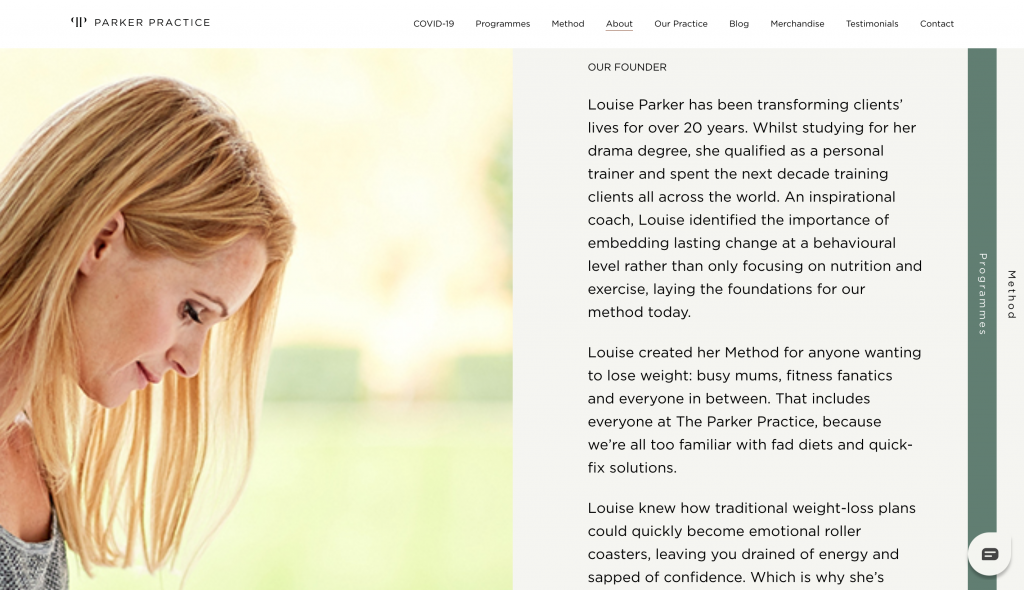Screen dimensions: 1024x590
Task: Click the first paragraph about Louise Parker
Action: [x=754, y=208]
